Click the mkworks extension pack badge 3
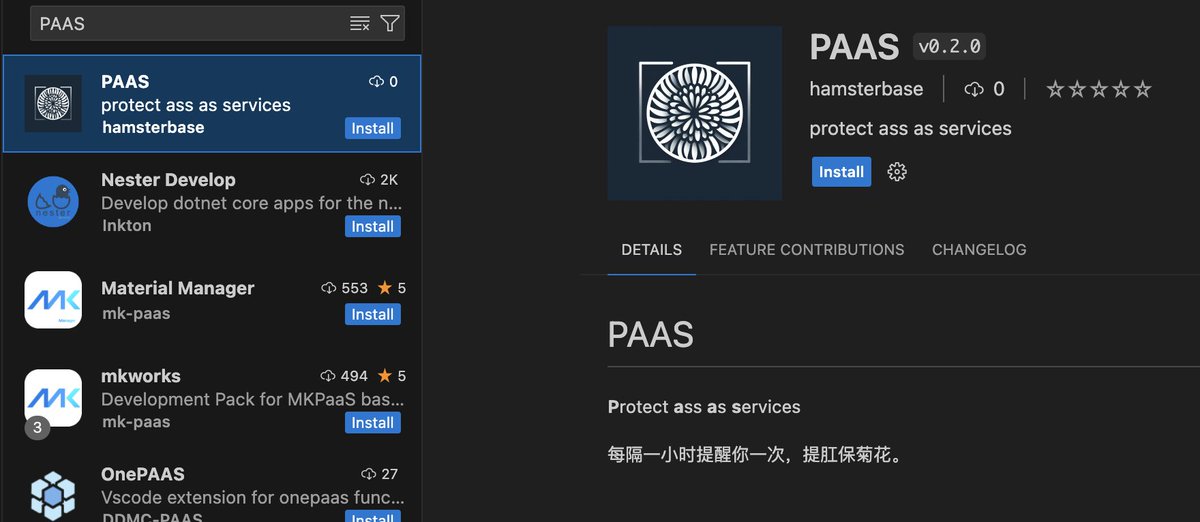This screenshot has width=1200, height=522. 37,427
